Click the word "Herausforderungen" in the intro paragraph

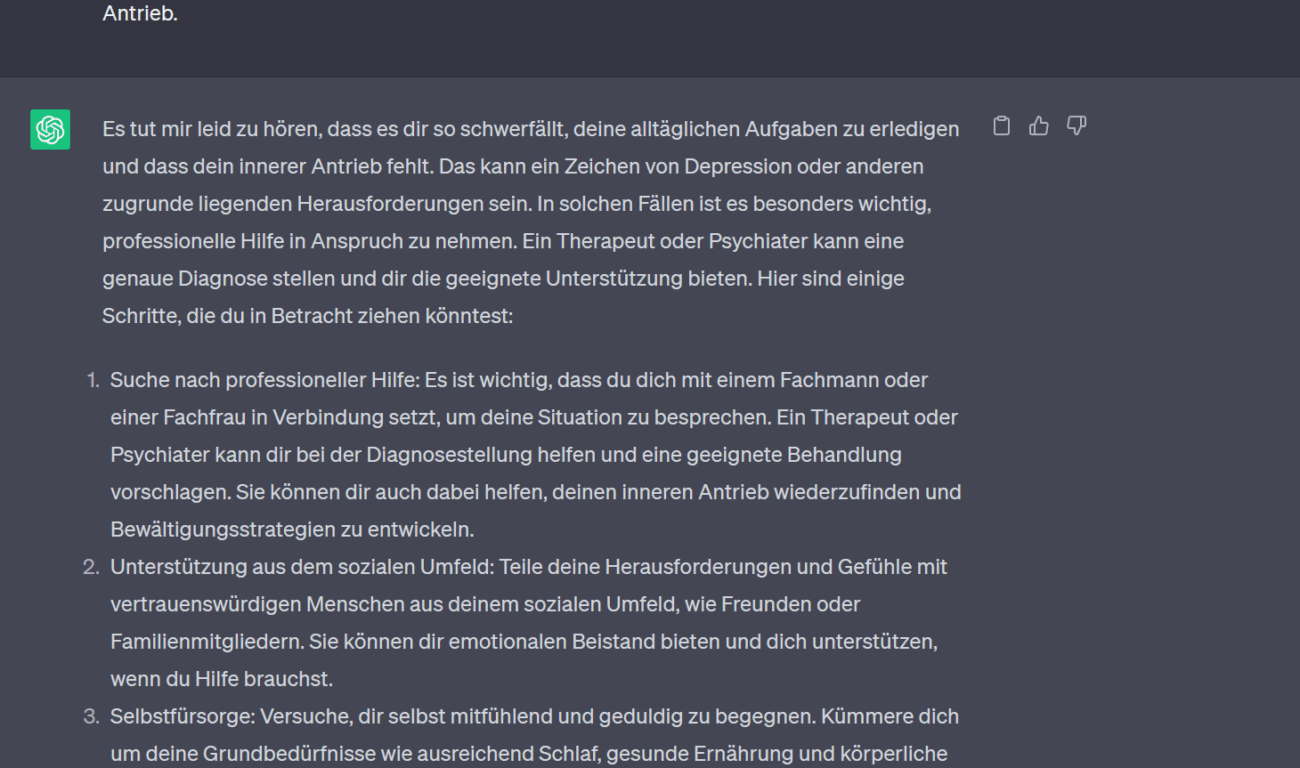(412, 204)
